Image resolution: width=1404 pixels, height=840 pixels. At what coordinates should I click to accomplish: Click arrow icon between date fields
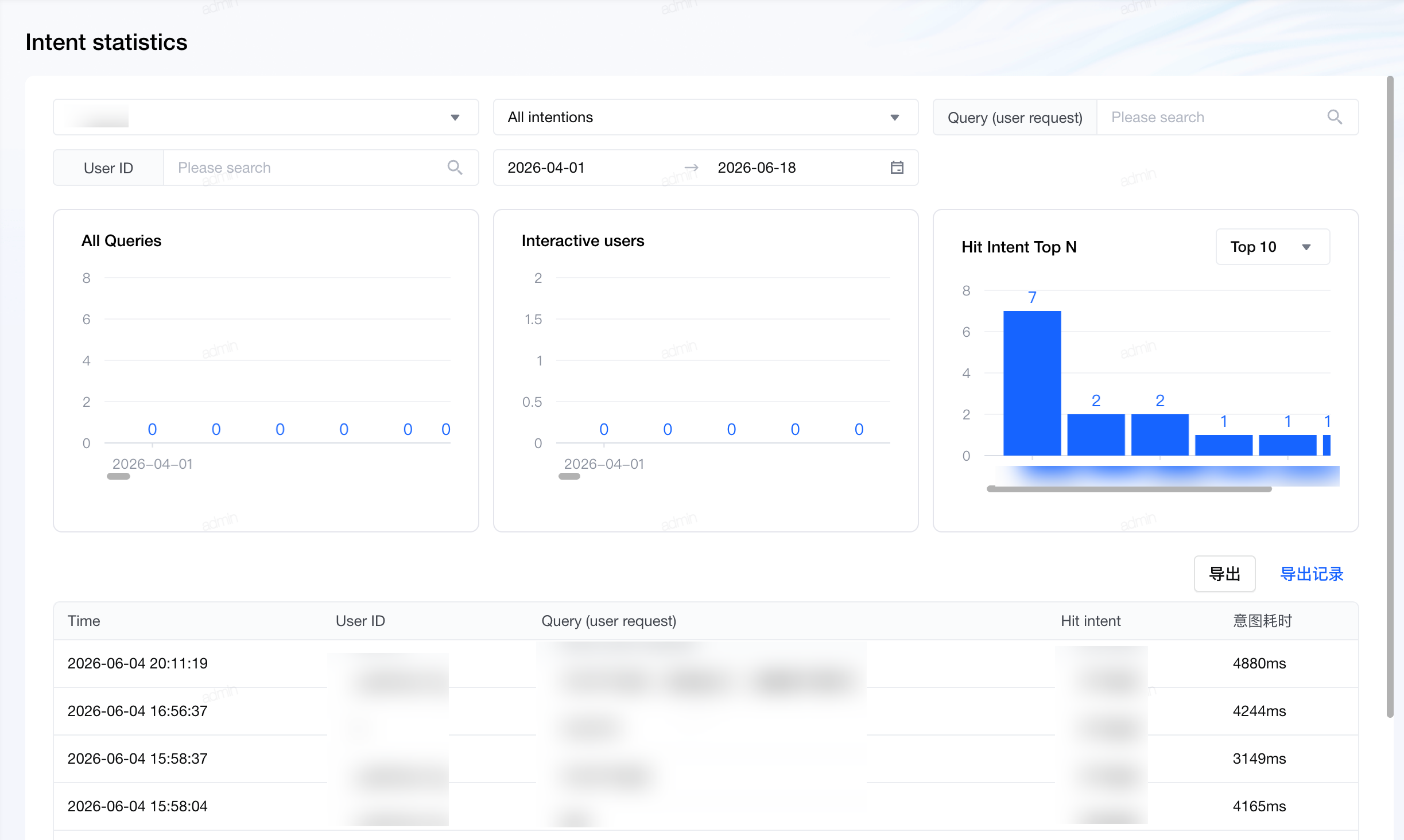click(691, 168)
